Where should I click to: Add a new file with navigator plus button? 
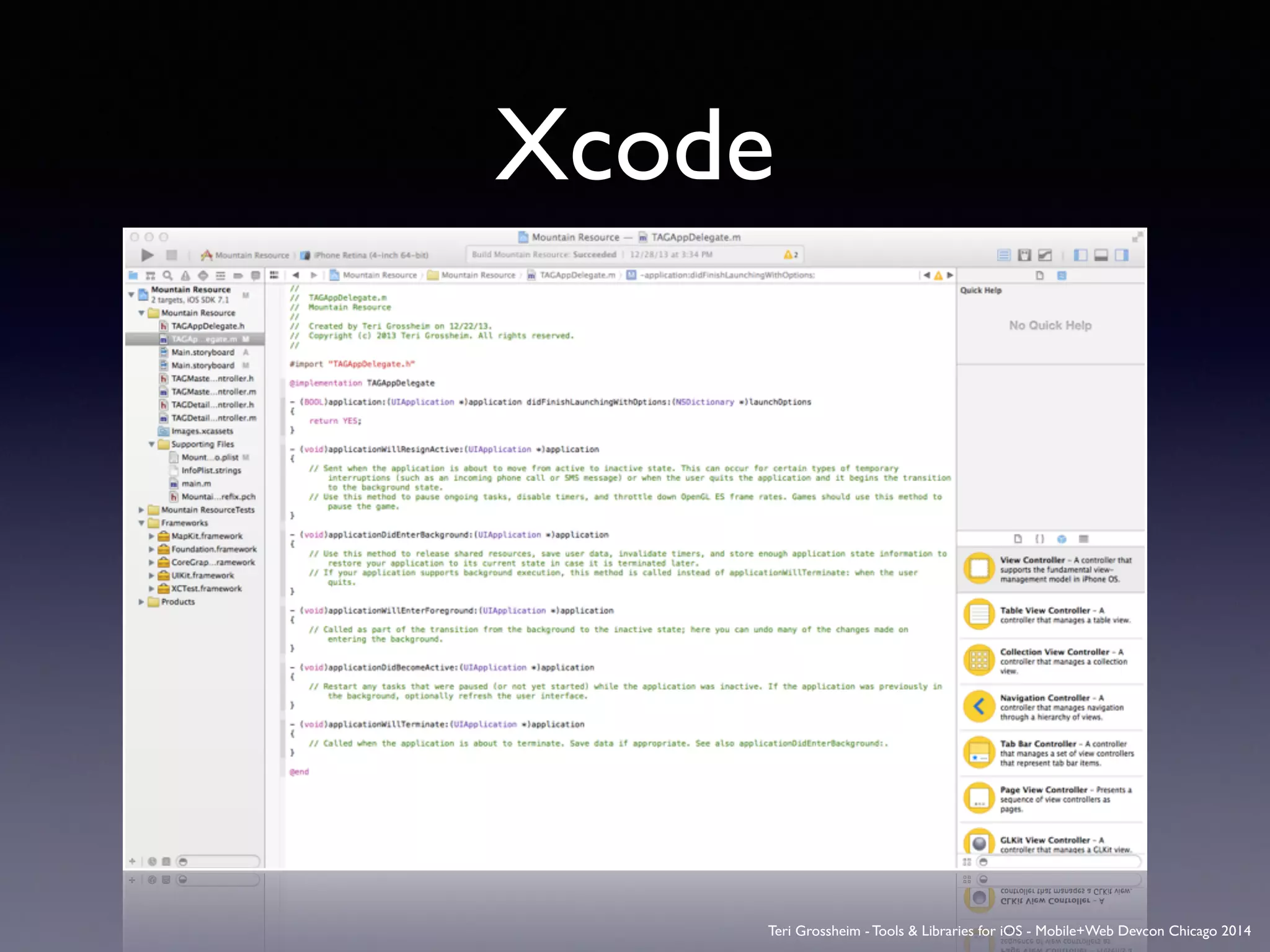(132, 862)
